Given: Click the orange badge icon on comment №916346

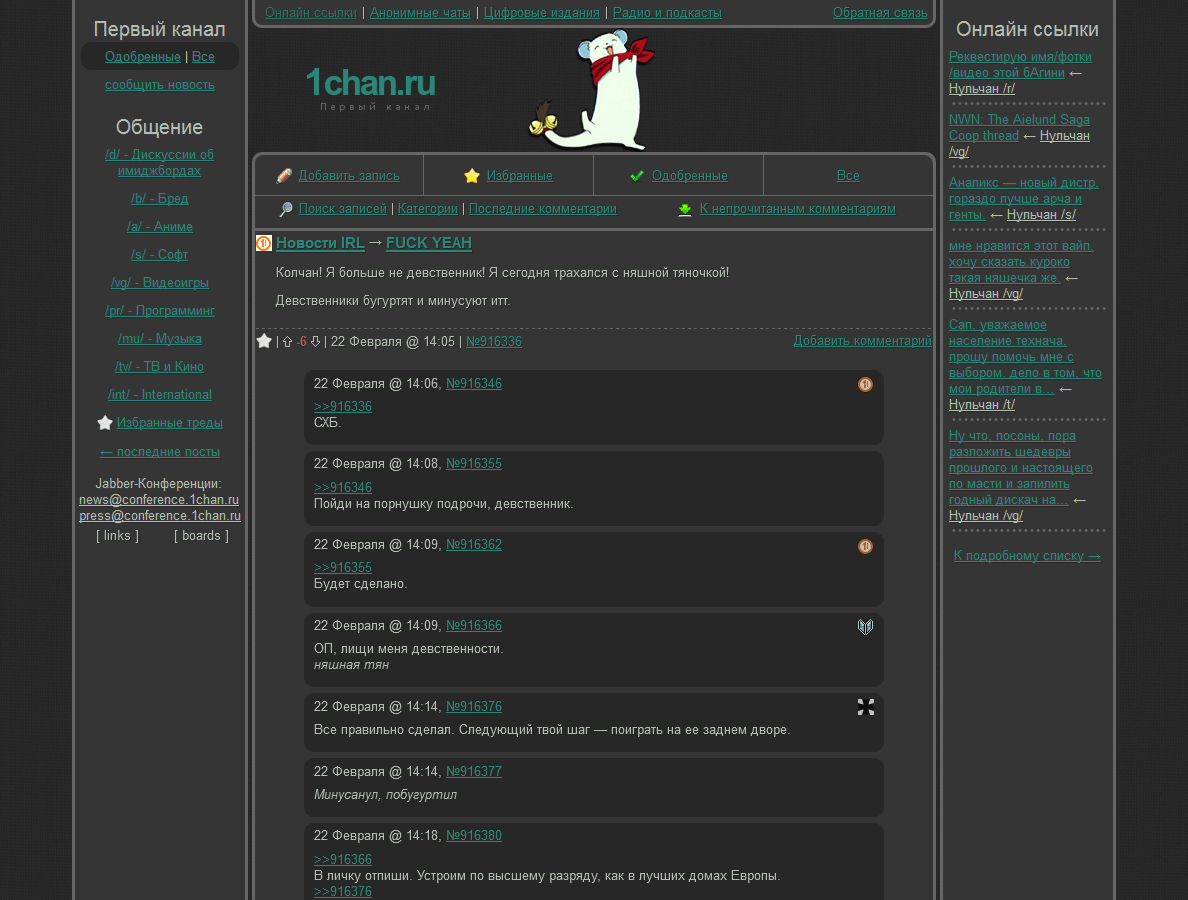Looking at the screenshot, I should [x=865, y=385].
